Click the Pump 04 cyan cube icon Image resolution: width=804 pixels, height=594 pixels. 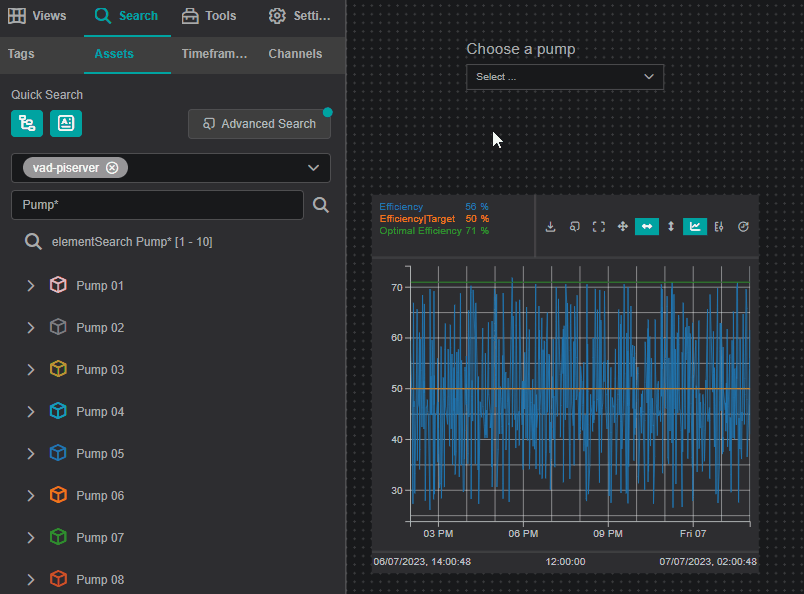[58, 411]
